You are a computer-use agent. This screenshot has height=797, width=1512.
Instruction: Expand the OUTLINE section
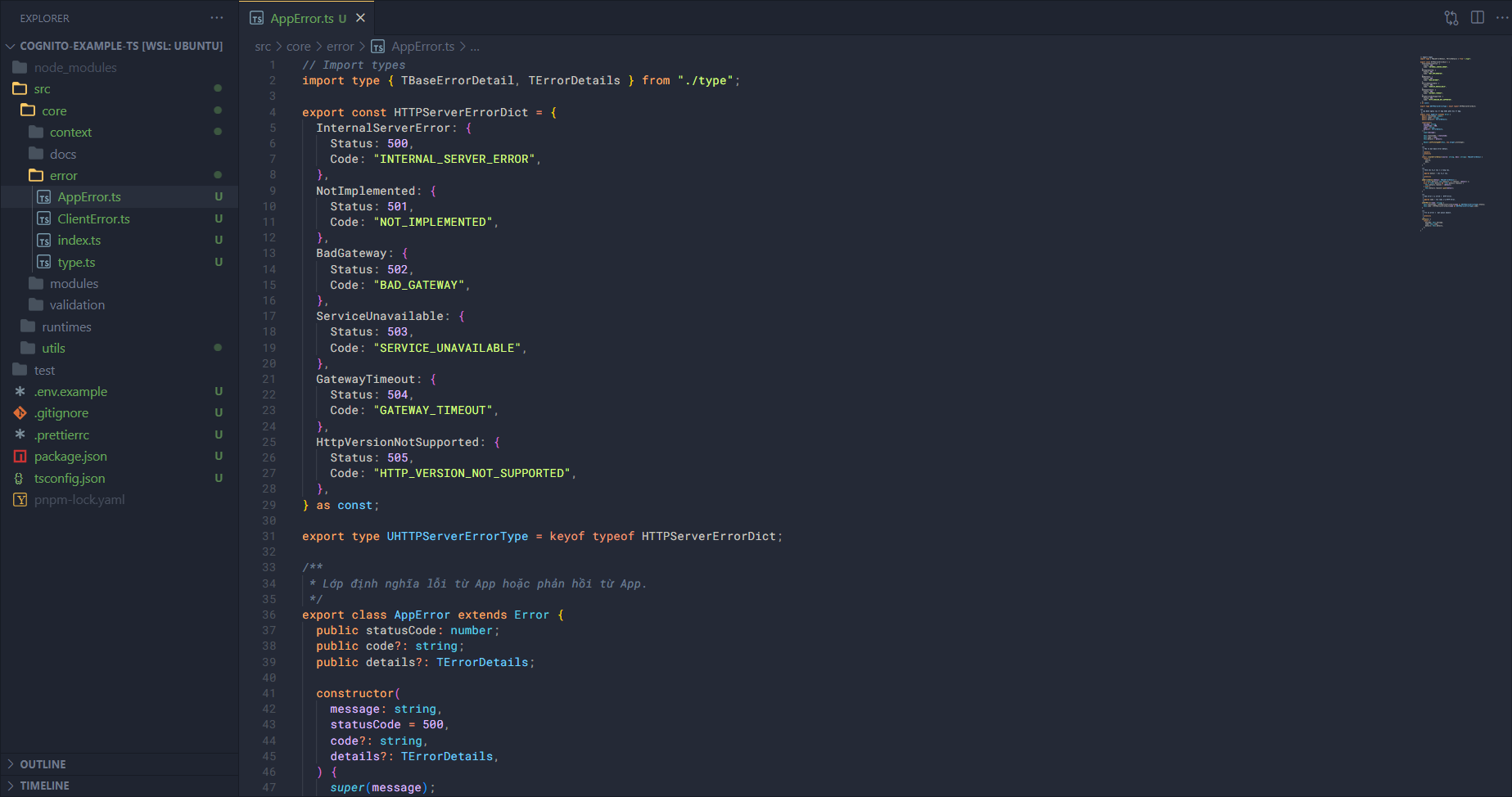click(x=43, y=764)
